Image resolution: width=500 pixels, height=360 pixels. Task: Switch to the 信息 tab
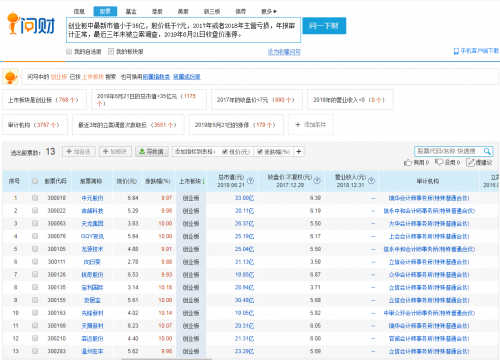[x=79, y=11]
